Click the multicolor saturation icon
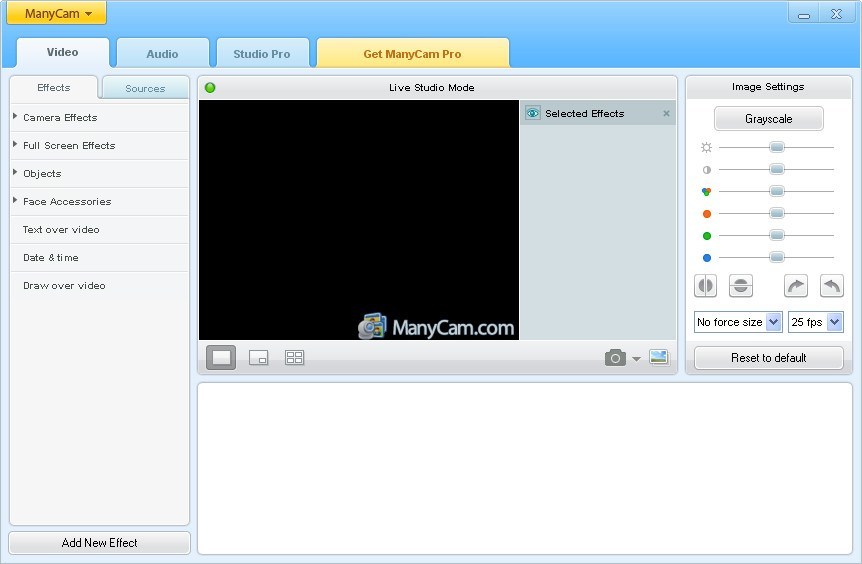The image size is (862, 564). click(x=706, y=192)
